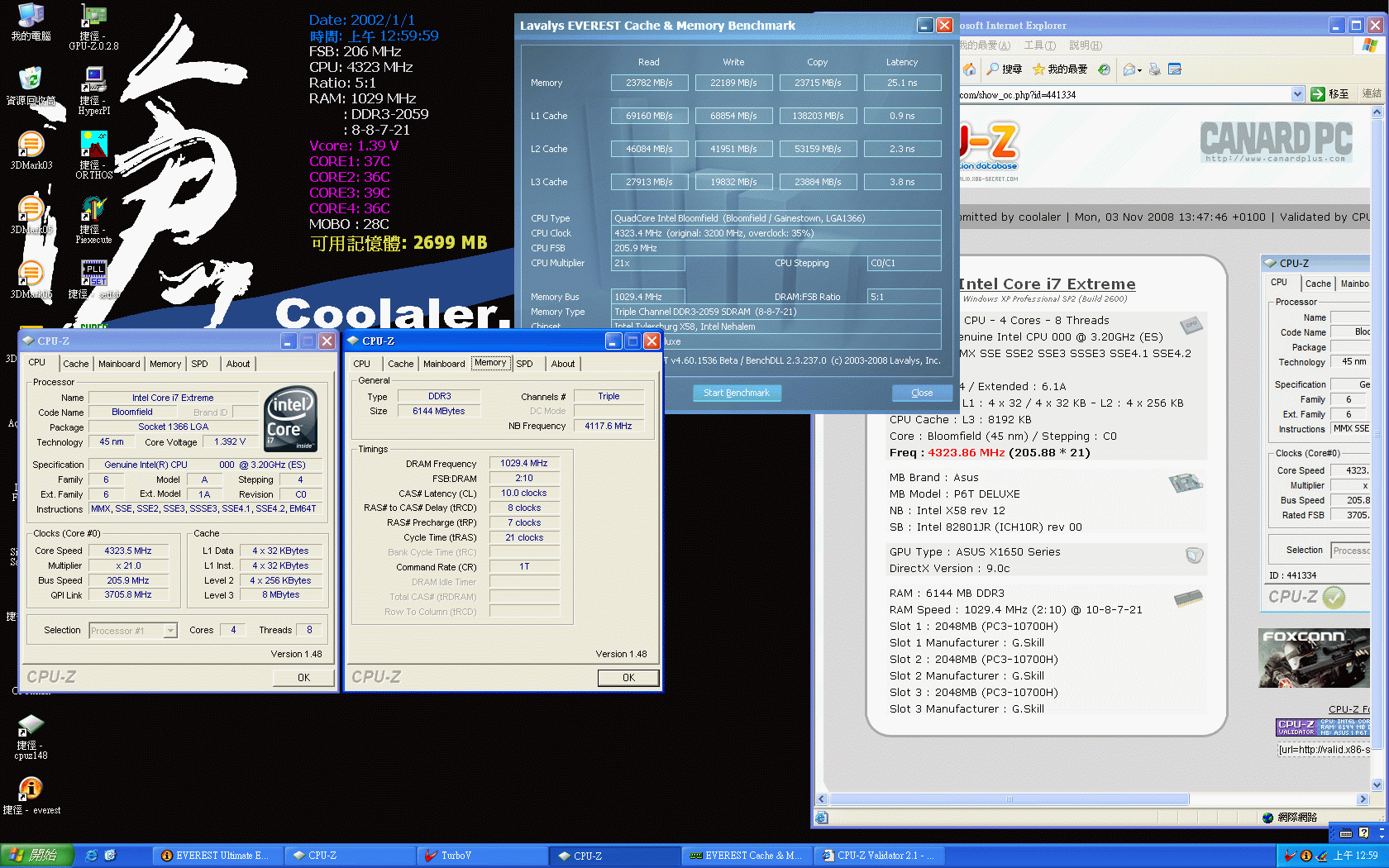Click the Memory Read value 23782 MB/s
The width and height of the screenshot is (1389, 868).
point(649,83)
